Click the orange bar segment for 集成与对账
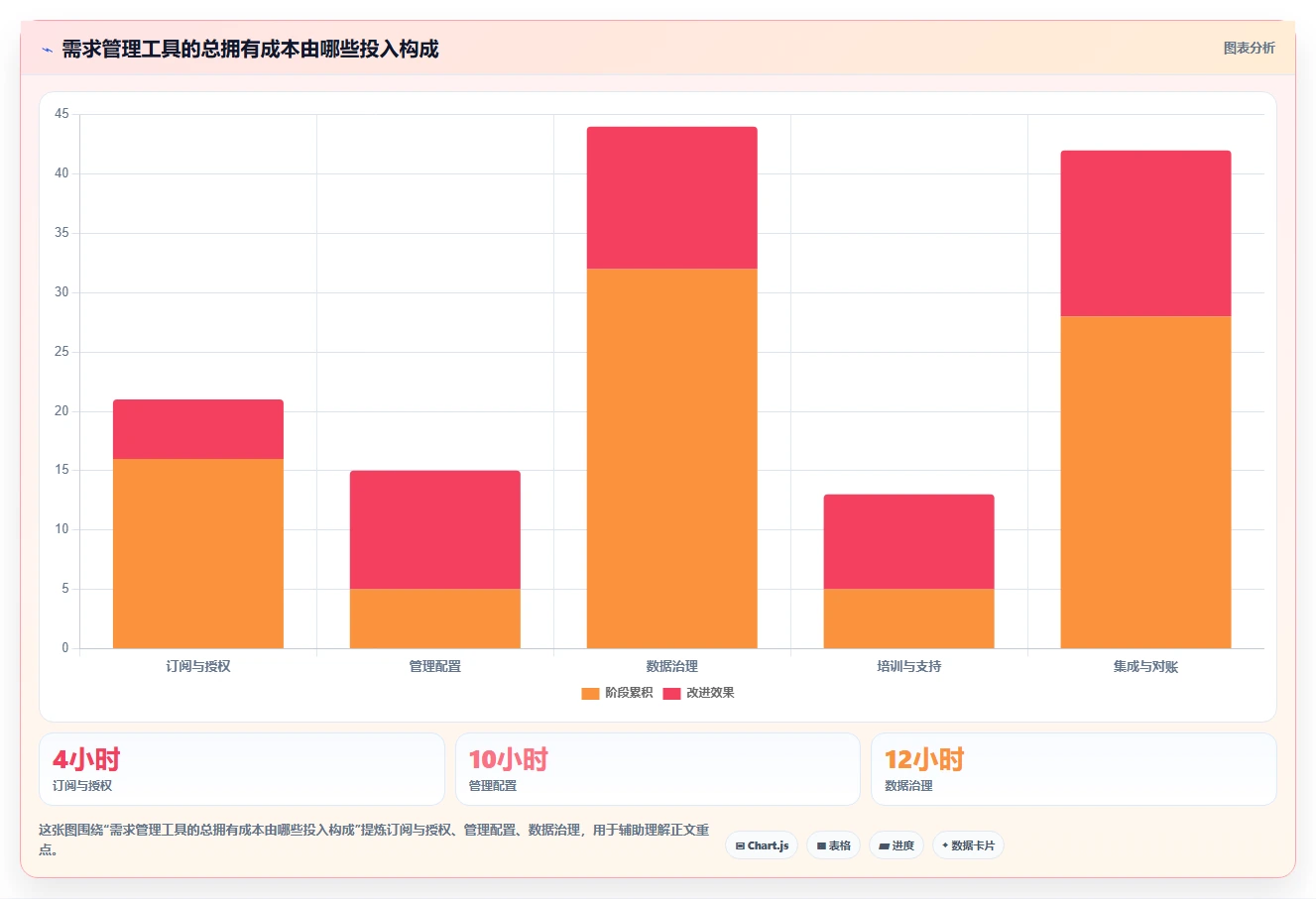Screen dimensions: 1316x899 pyautogui.click(x=1146, y=482)
